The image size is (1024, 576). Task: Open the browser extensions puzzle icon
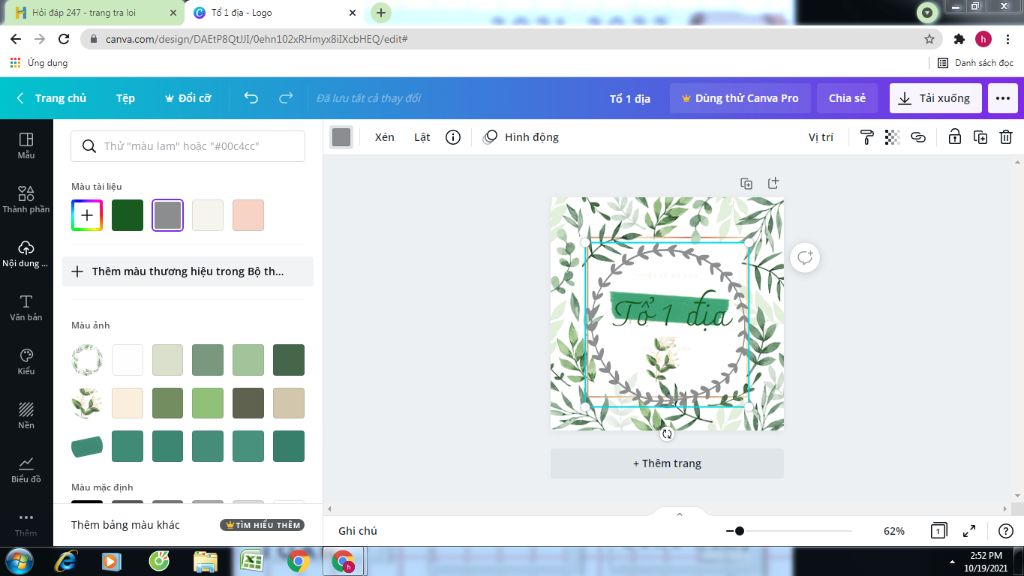[959, 39]
